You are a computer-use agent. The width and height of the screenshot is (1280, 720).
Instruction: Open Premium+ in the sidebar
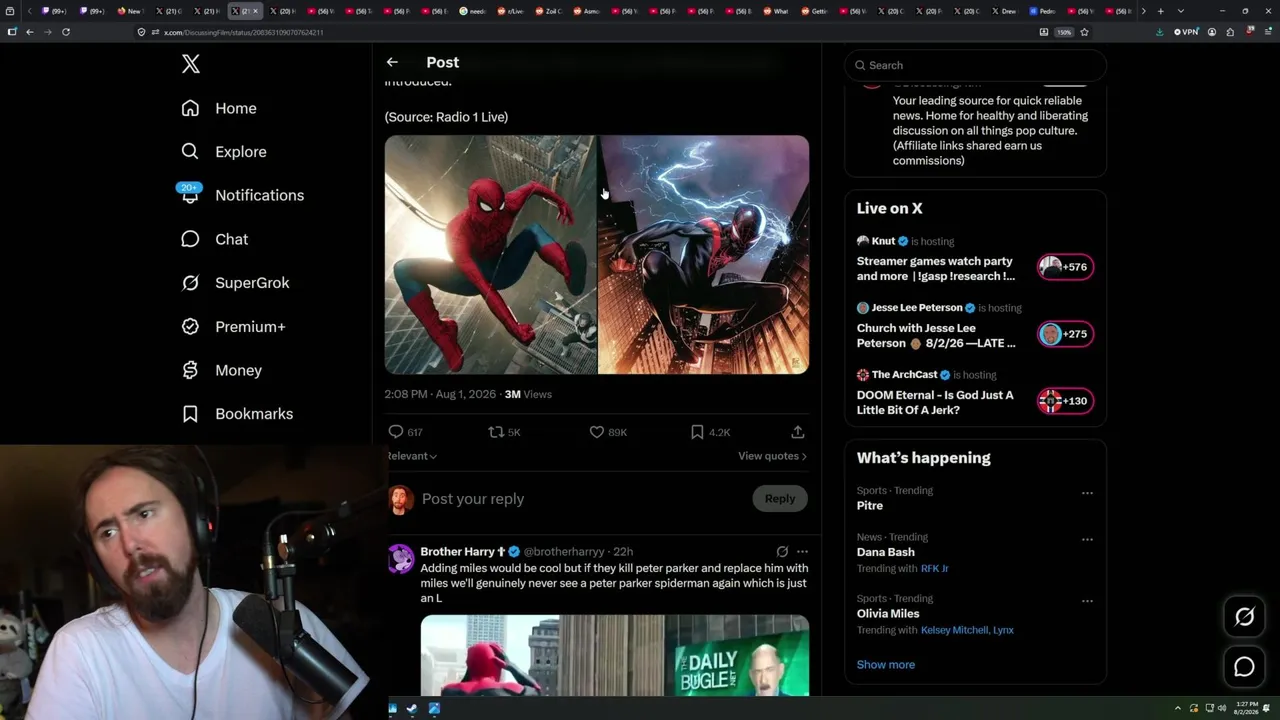coord(234,327)
